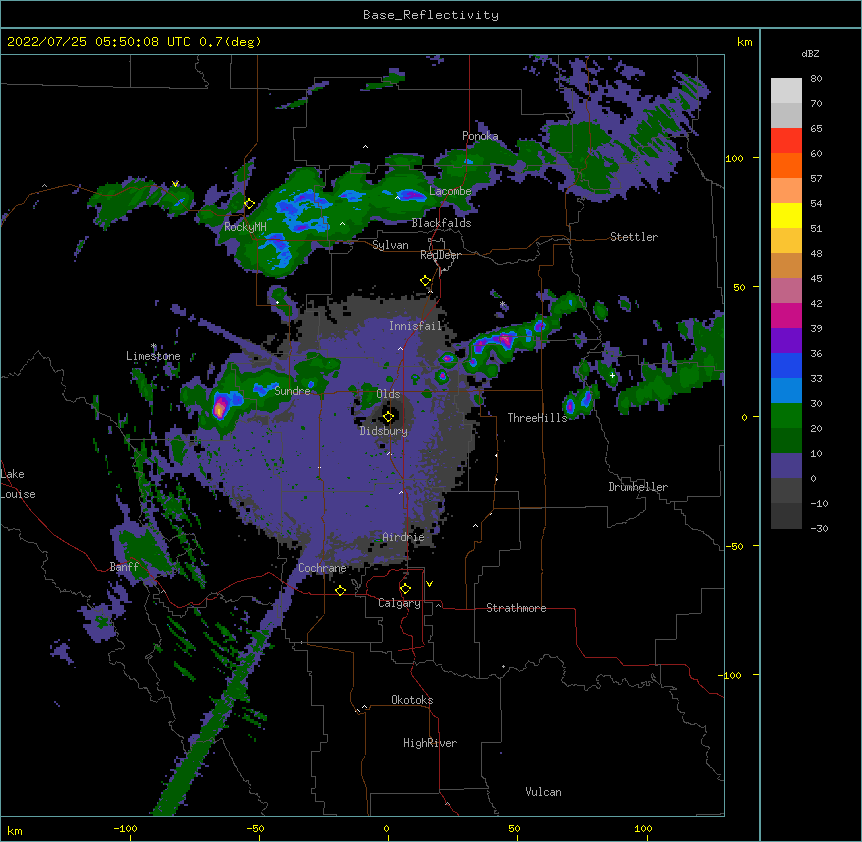Click the RockyMH town label
Image resolution: width=862 pixels, height=842 pixels.
click(245, 227)
